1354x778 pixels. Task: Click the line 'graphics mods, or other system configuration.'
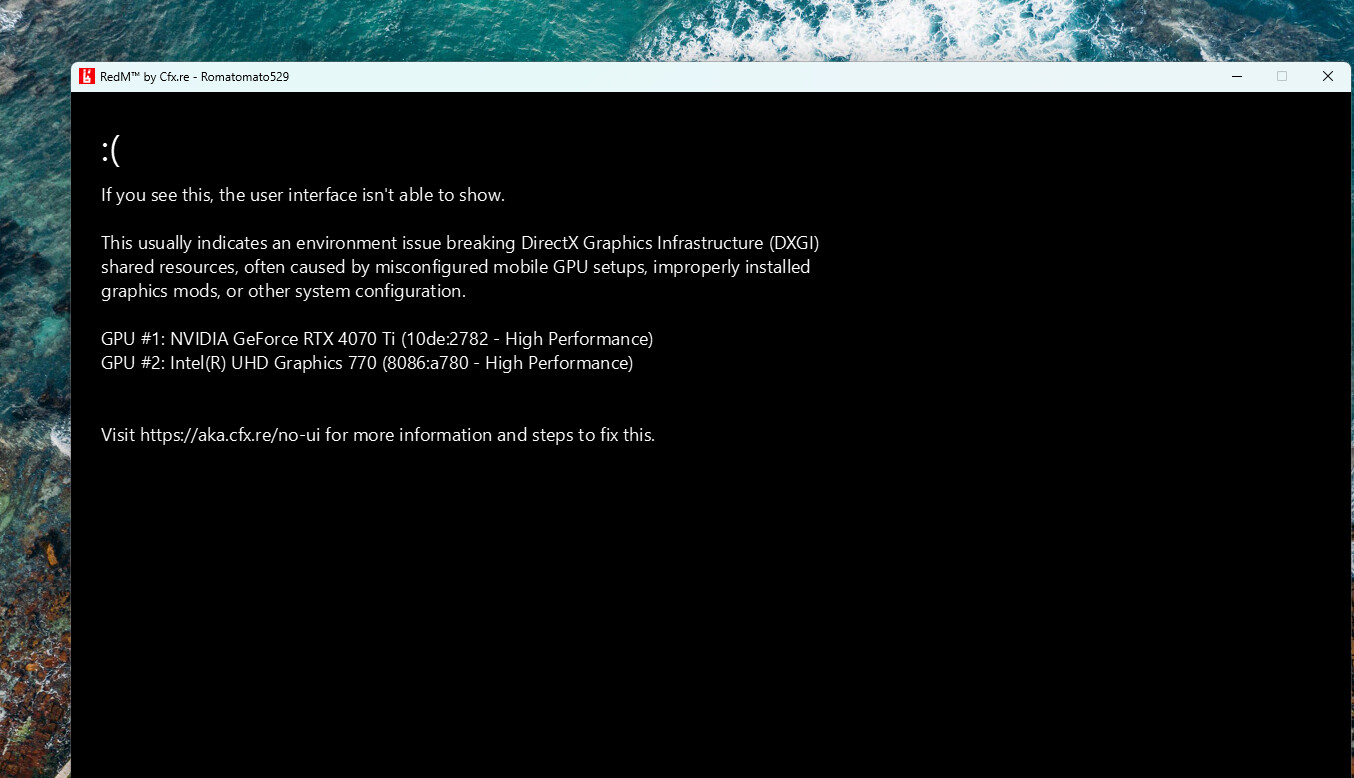point(284,291)
